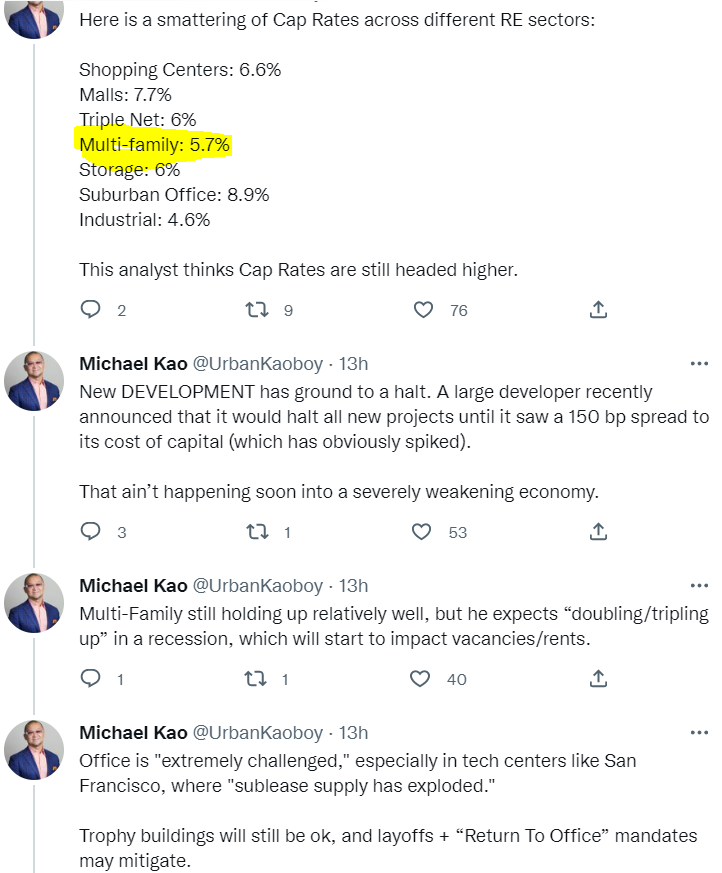The image size is (722, 873).
Task: Like the tweet with 76 likes
Action: (x=423, y=310)
